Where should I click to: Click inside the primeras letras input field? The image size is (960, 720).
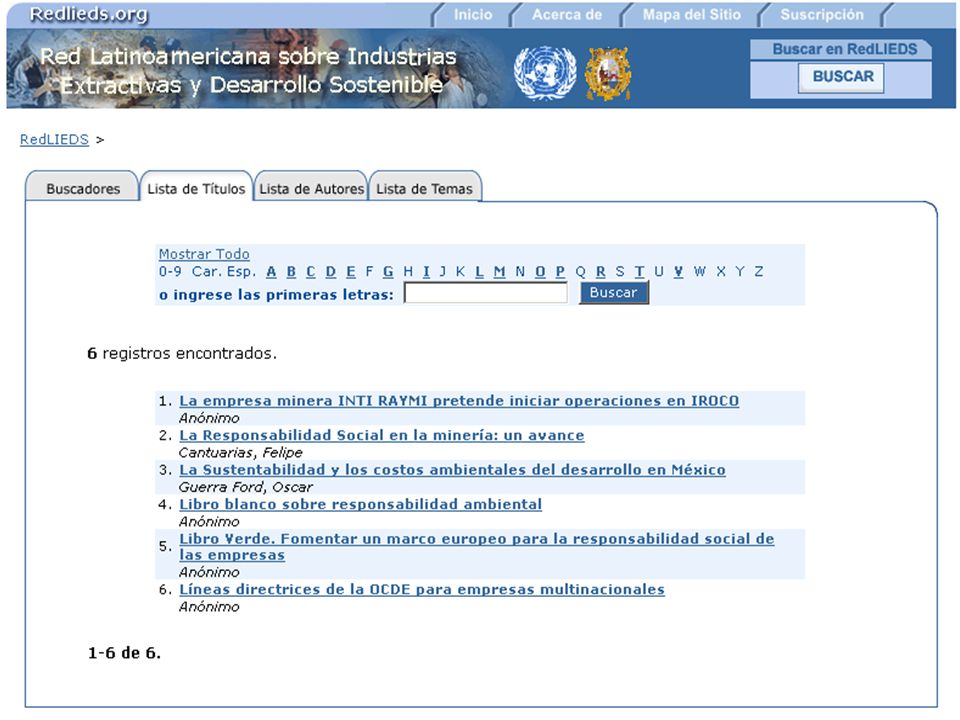click(x=486, y=293)
